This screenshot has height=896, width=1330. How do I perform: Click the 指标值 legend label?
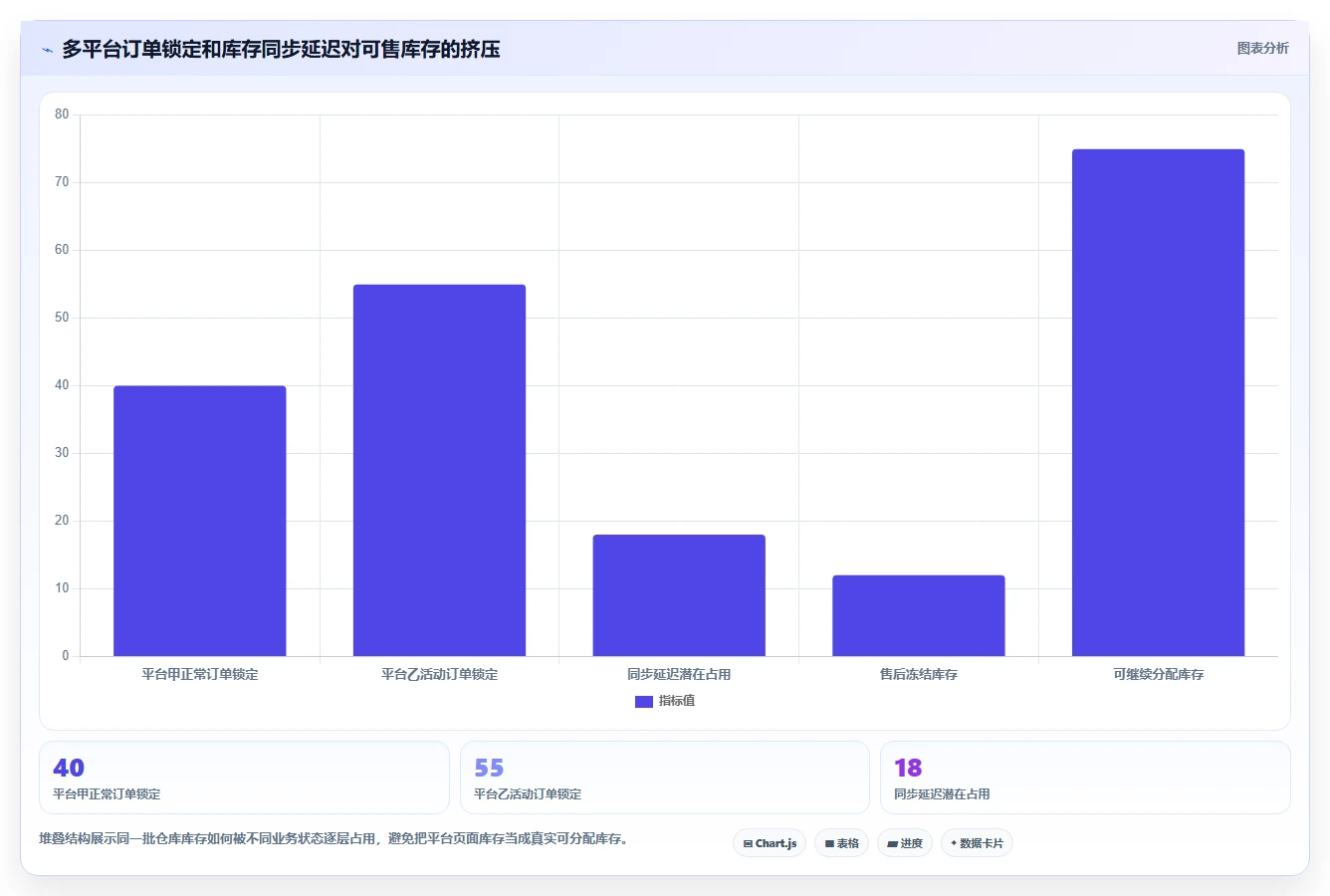(x=677, y=701)
